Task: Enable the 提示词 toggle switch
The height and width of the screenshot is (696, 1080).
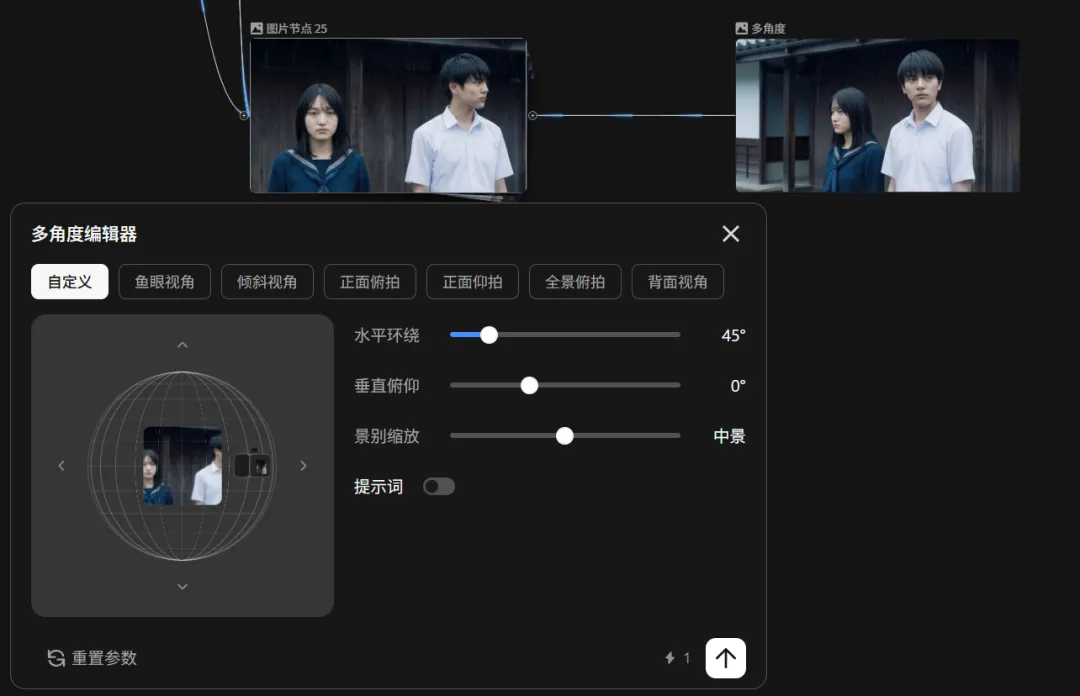Action: pos(438,486)
